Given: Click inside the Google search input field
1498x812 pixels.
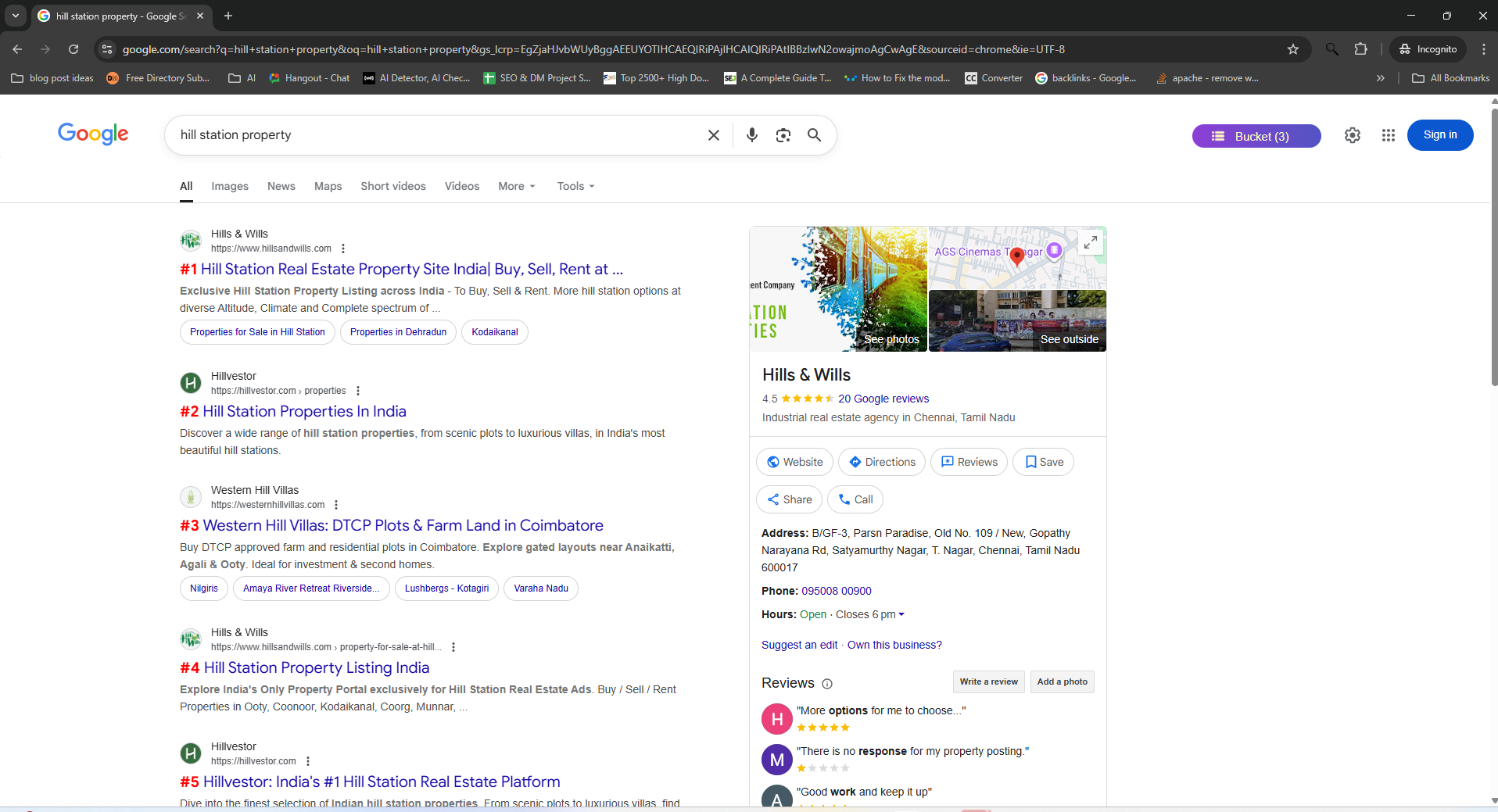Looking at the screenshot, I should pos(438,135).
